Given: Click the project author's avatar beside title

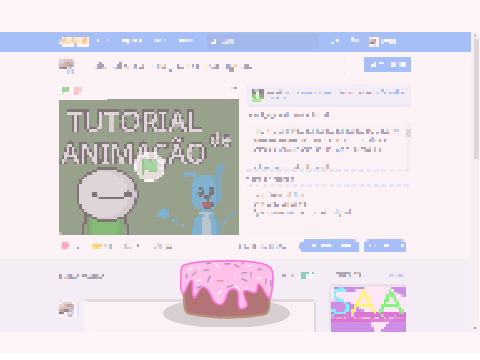Looking at the screenshot, I should click(67, 66).
